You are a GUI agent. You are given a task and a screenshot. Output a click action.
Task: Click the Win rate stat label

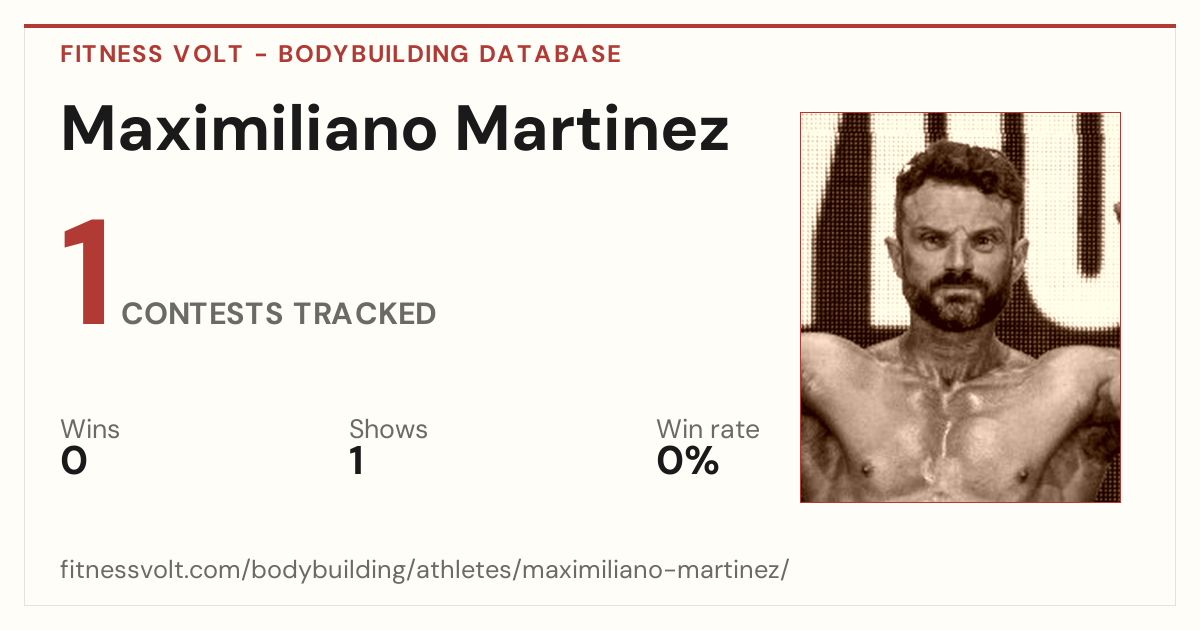coord(708,429)
